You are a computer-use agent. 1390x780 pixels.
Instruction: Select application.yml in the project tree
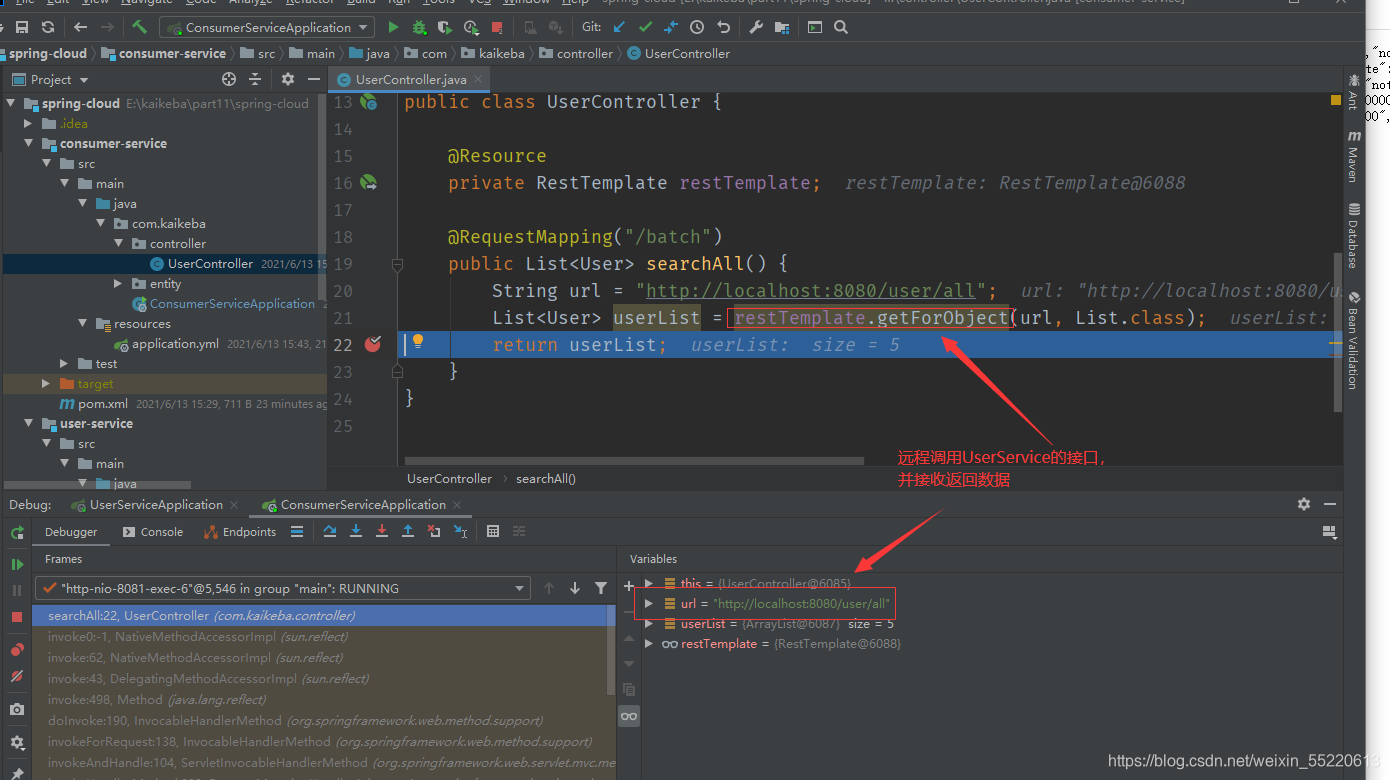coord(175,343)
